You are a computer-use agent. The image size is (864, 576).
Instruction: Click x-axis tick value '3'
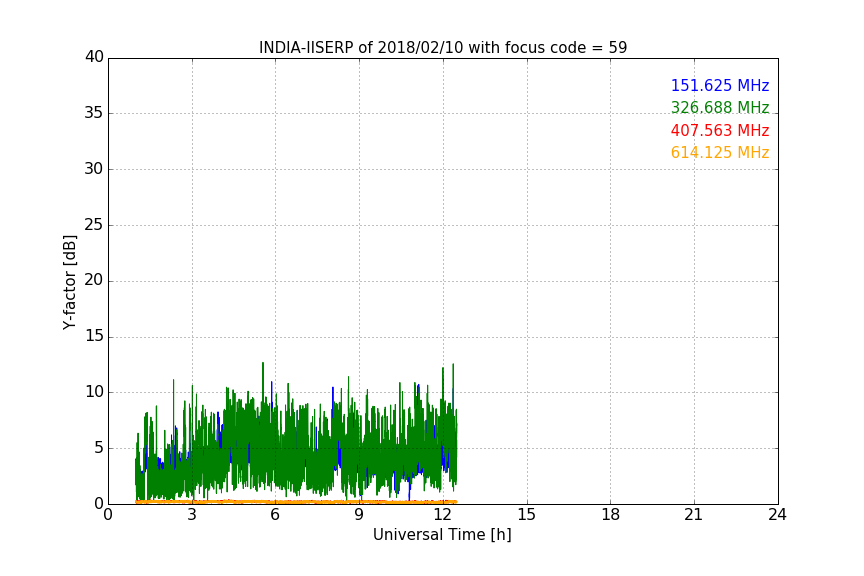point(192,515)
